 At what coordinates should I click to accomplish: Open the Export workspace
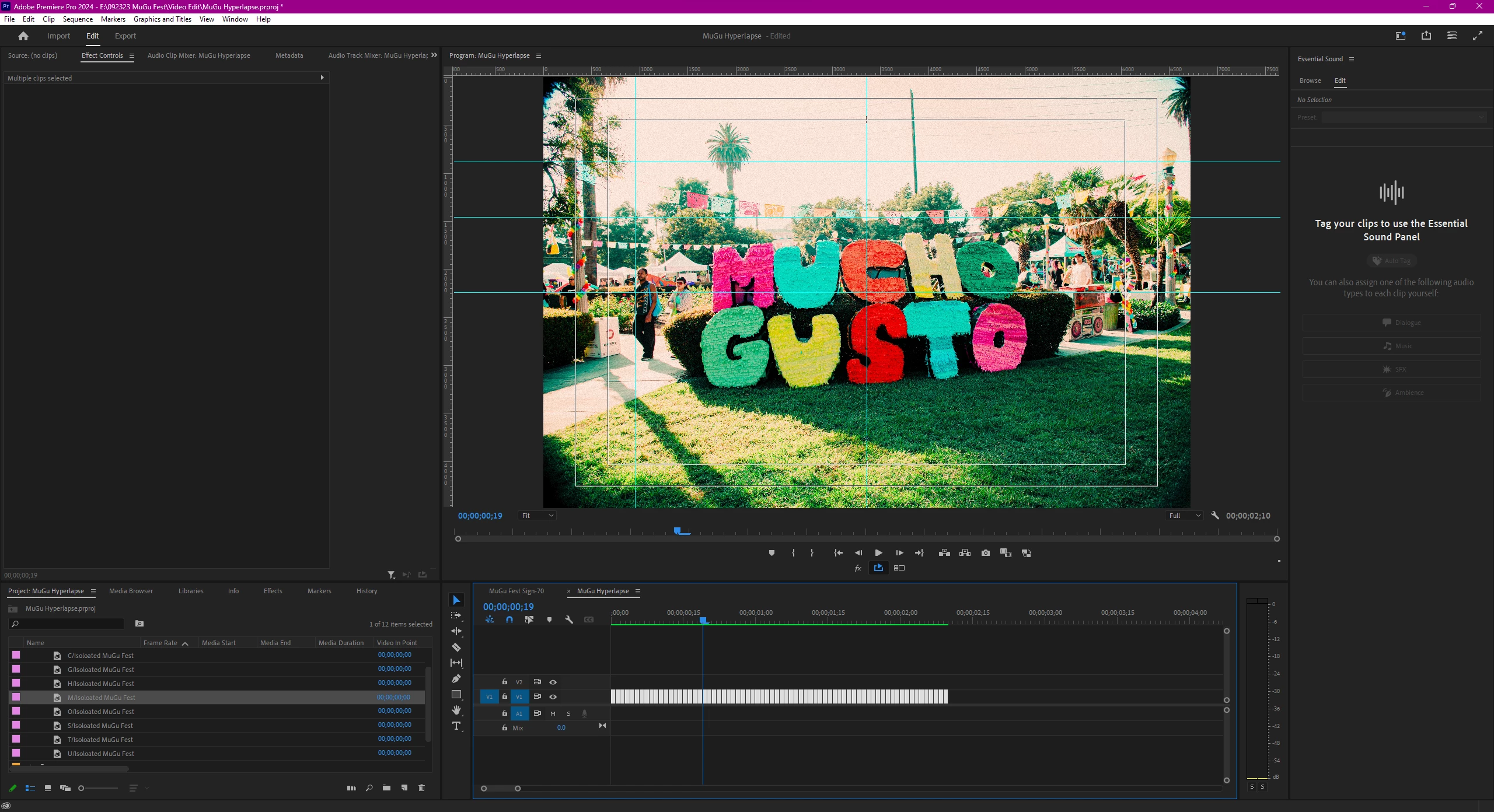coord(125,36)
